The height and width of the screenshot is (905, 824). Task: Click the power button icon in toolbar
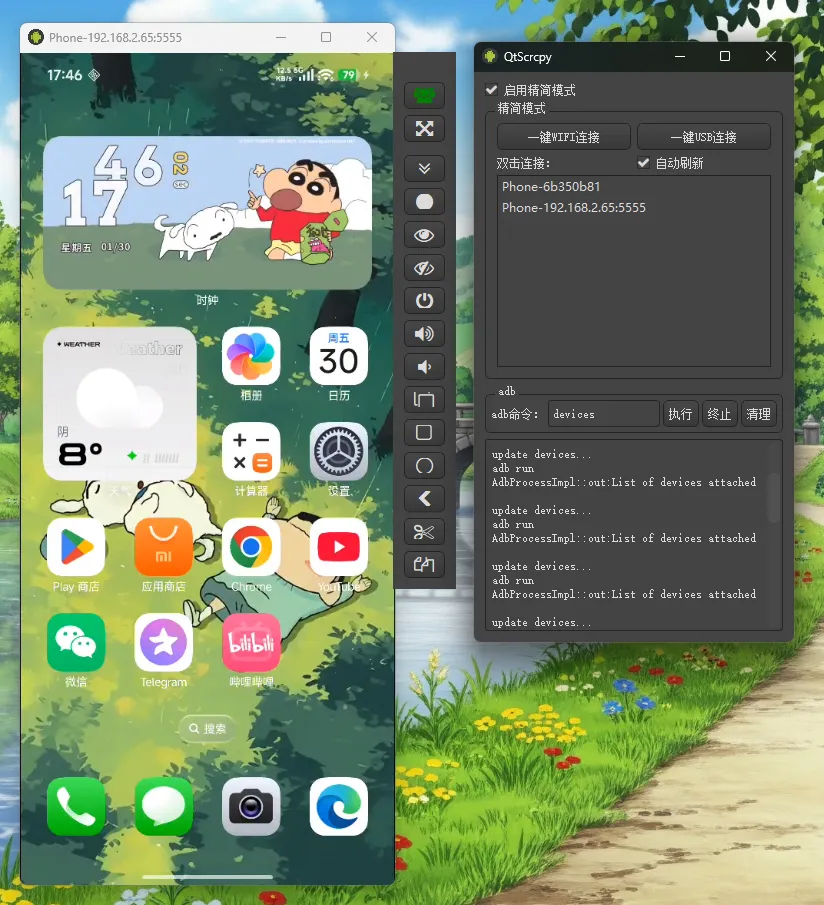424,301
